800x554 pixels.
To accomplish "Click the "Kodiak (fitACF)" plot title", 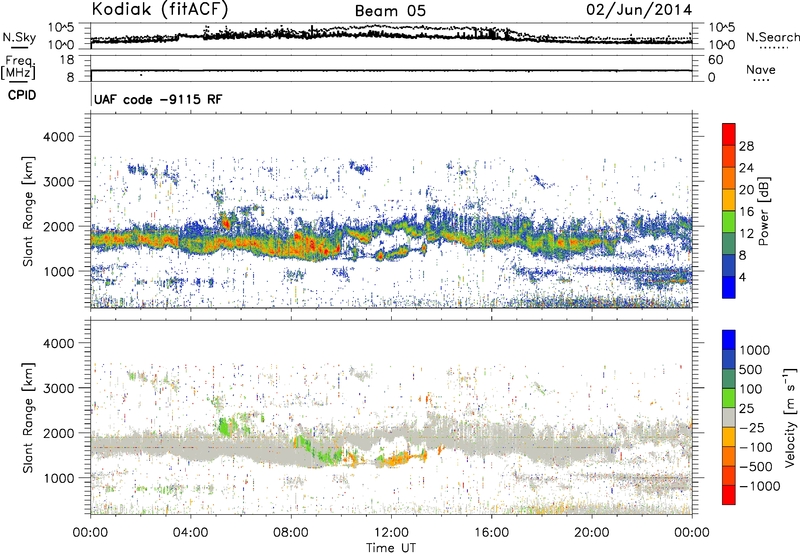I will (160, 9).
